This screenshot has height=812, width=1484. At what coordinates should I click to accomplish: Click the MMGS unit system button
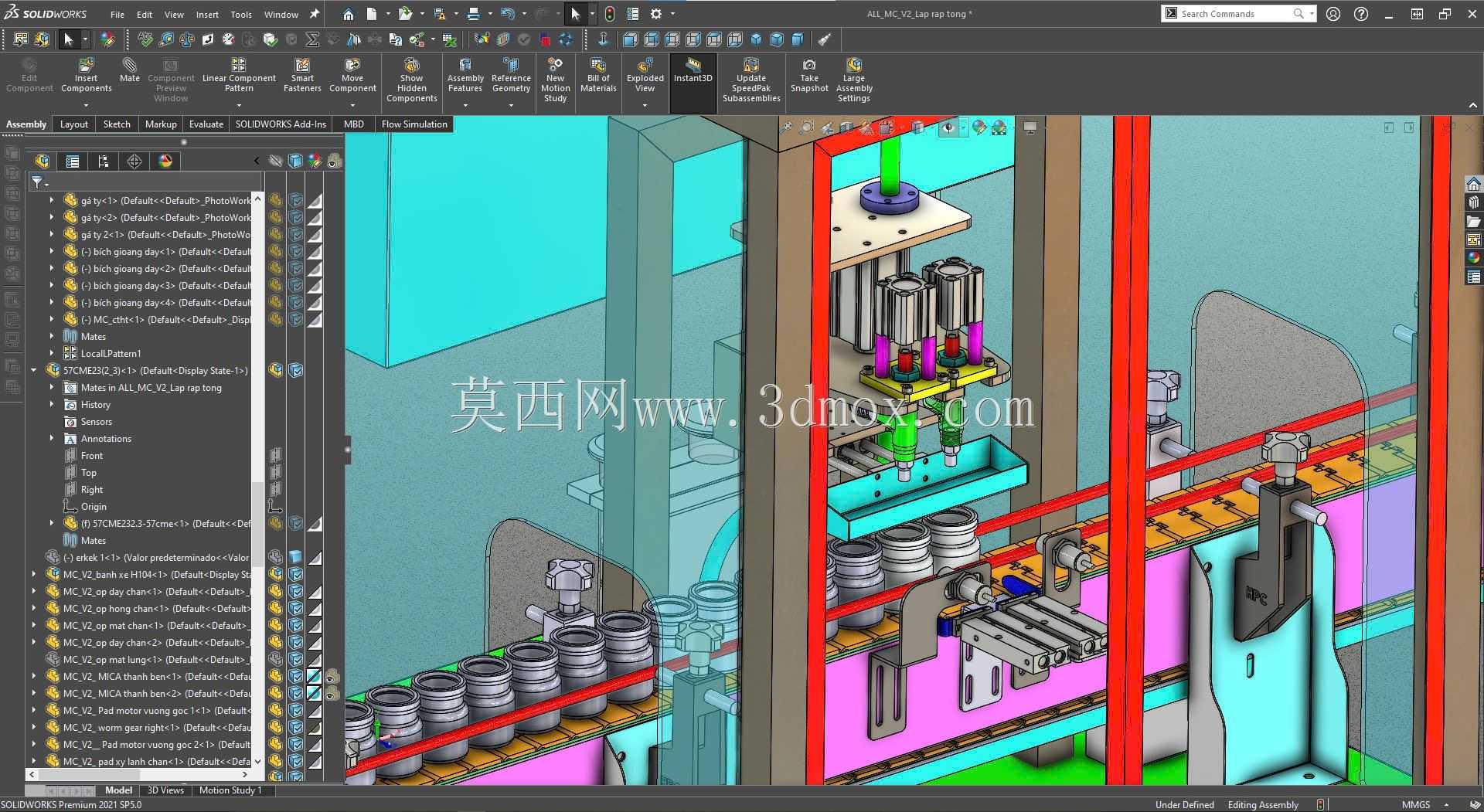[1416, 805]
